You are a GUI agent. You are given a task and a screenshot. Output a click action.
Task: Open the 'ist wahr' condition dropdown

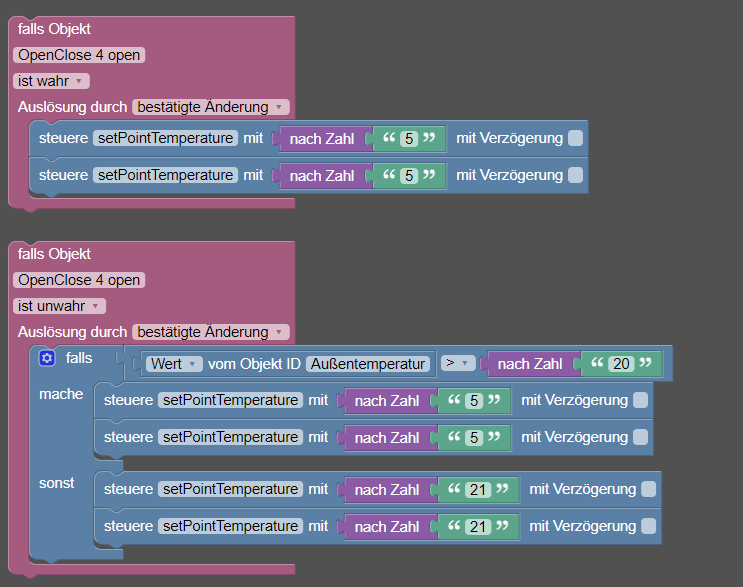[51, 81]
